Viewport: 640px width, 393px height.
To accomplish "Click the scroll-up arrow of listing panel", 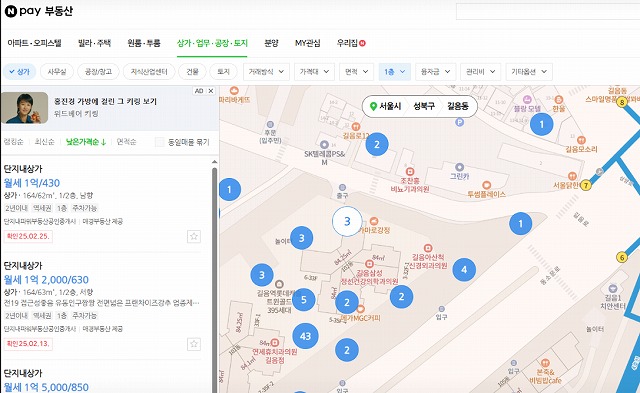I will (215, 162).
